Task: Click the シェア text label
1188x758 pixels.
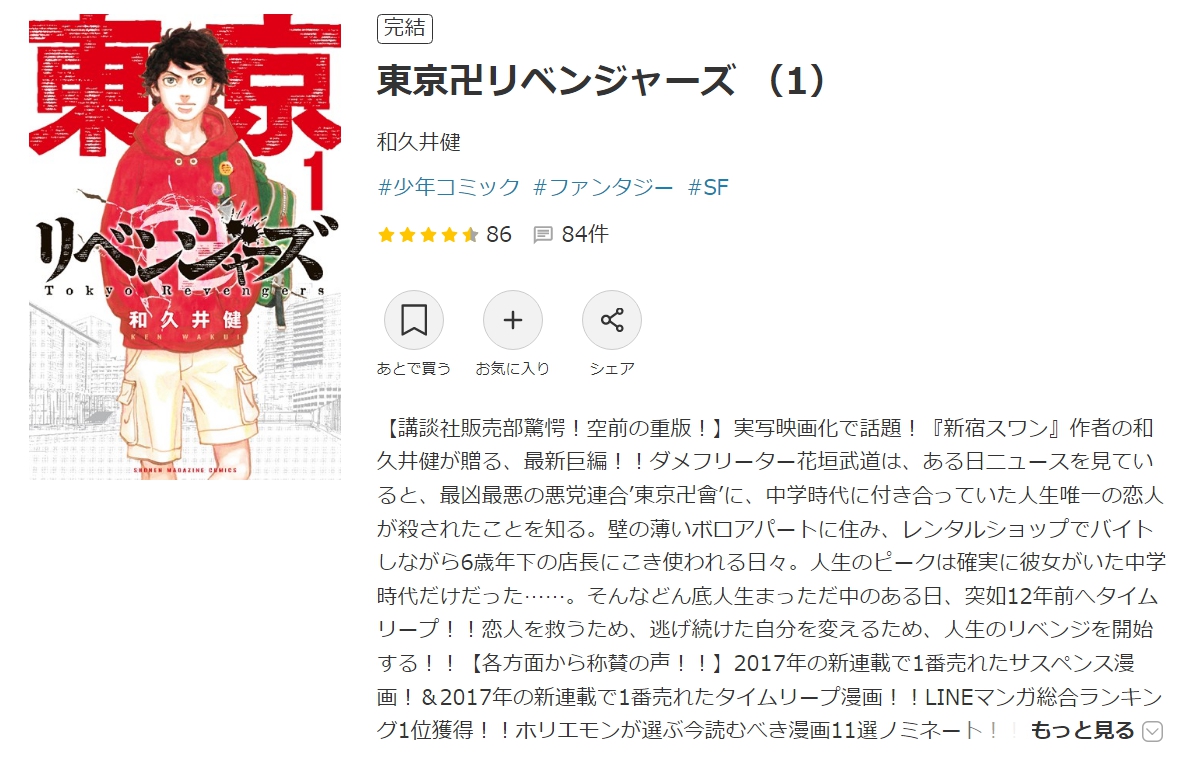Action: (611, 368)
